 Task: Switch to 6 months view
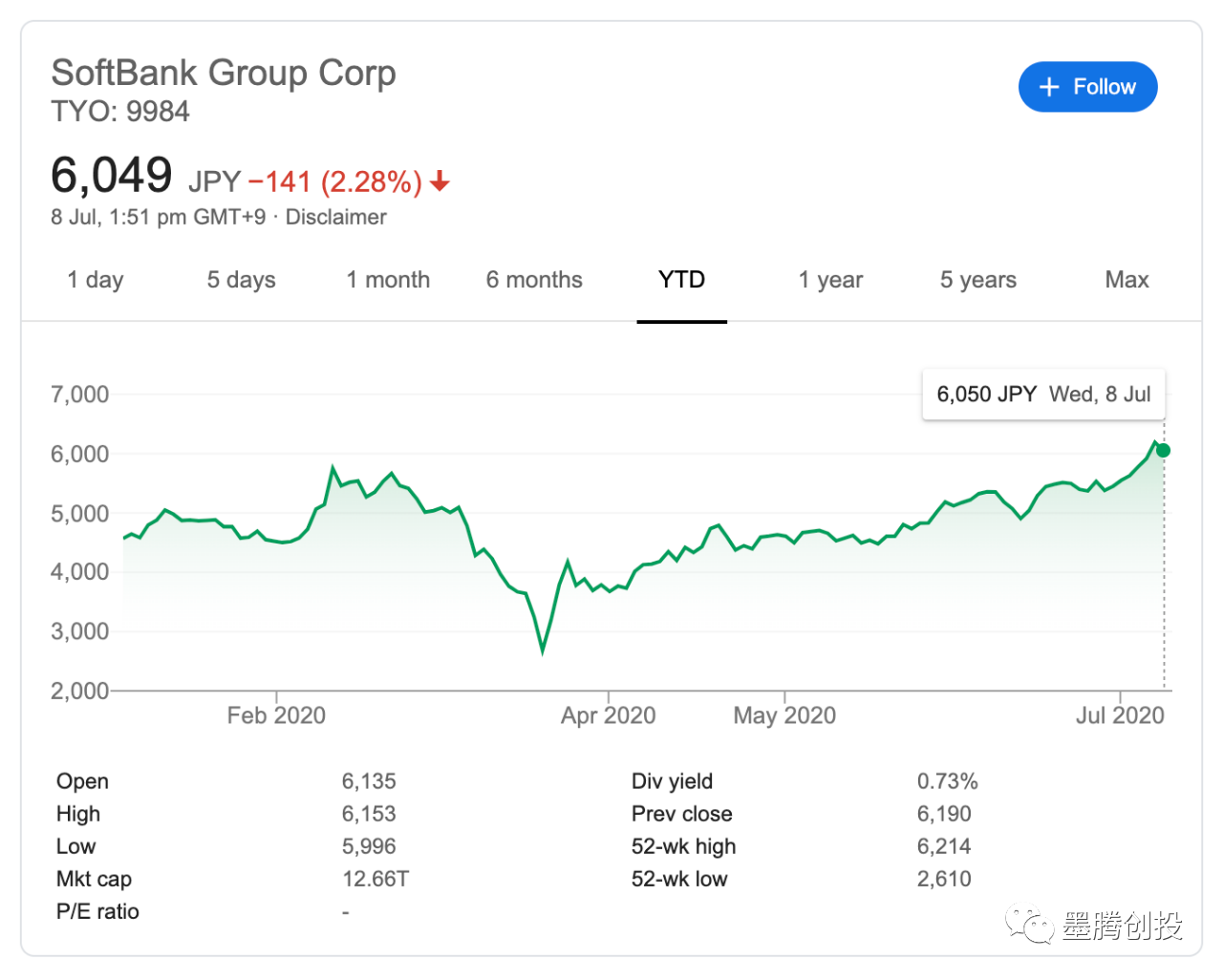point(534,280)
